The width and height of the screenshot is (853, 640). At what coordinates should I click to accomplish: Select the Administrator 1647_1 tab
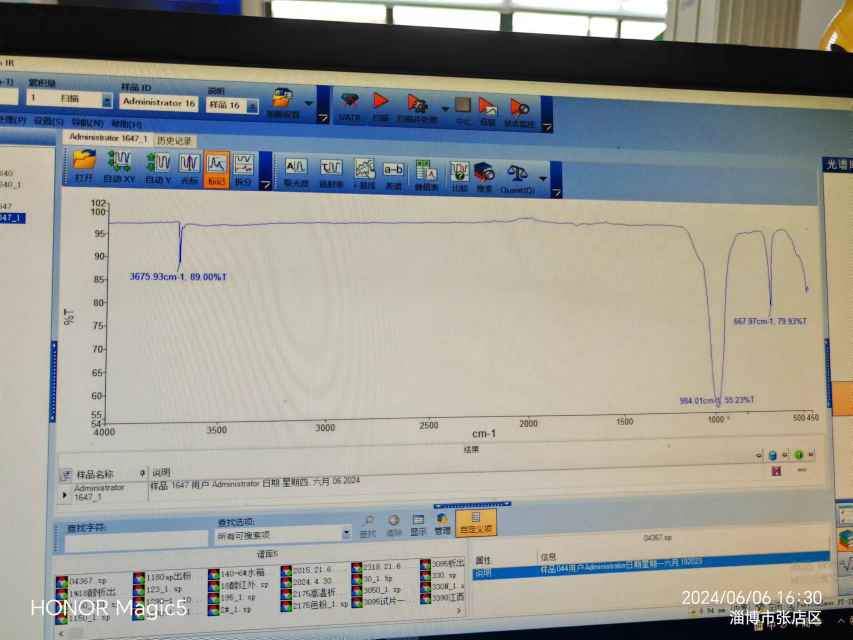[x=108, y=137]
